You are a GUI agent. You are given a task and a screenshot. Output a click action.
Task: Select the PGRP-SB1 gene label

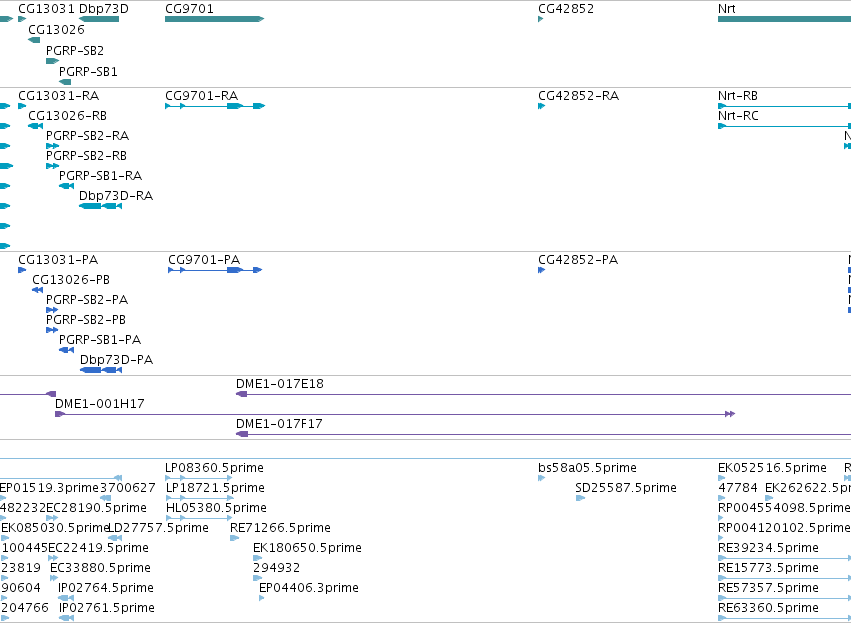(88, 72)
